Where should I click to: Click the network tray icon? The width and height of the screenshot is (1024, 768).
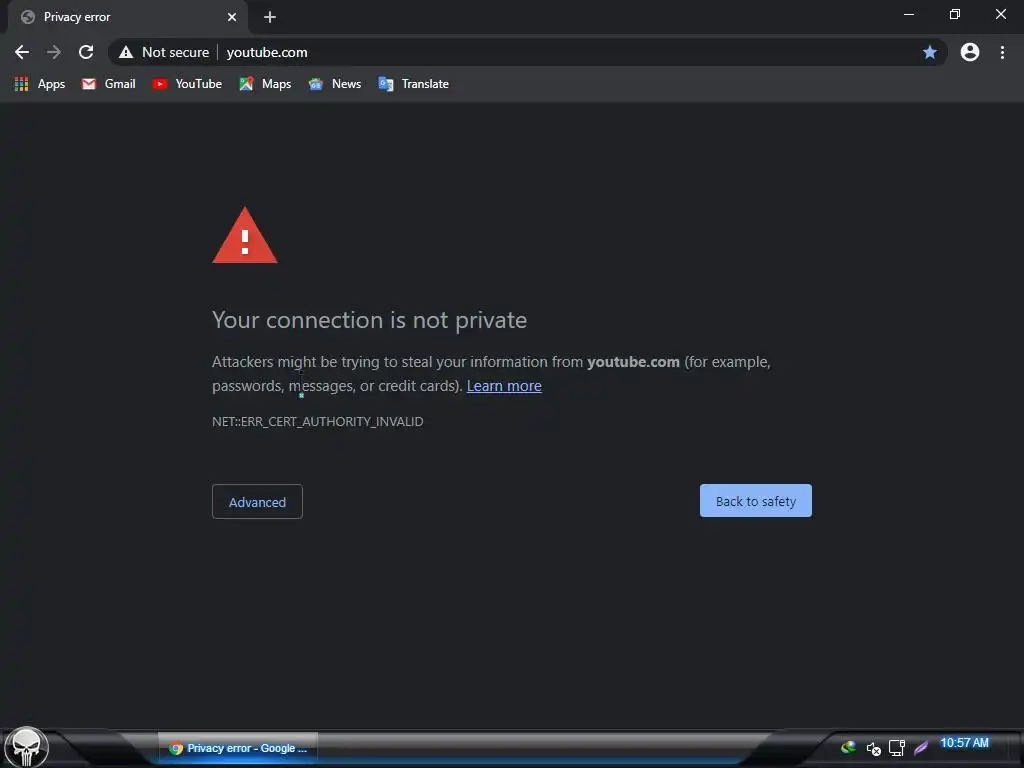(897, 748)
